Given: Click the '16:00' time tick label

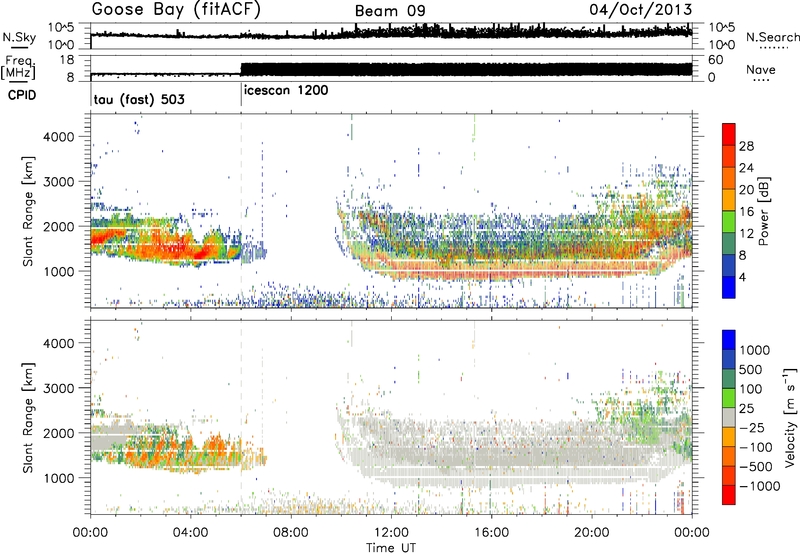Looking at the screenshot, I should tap(491, 533).
